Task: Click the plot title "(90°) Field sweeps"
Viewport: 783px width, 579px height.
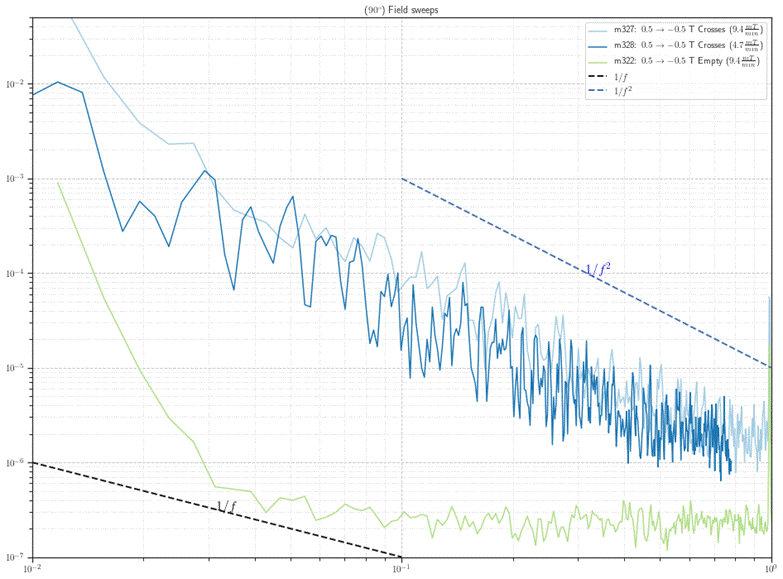Action: point(400,9)
